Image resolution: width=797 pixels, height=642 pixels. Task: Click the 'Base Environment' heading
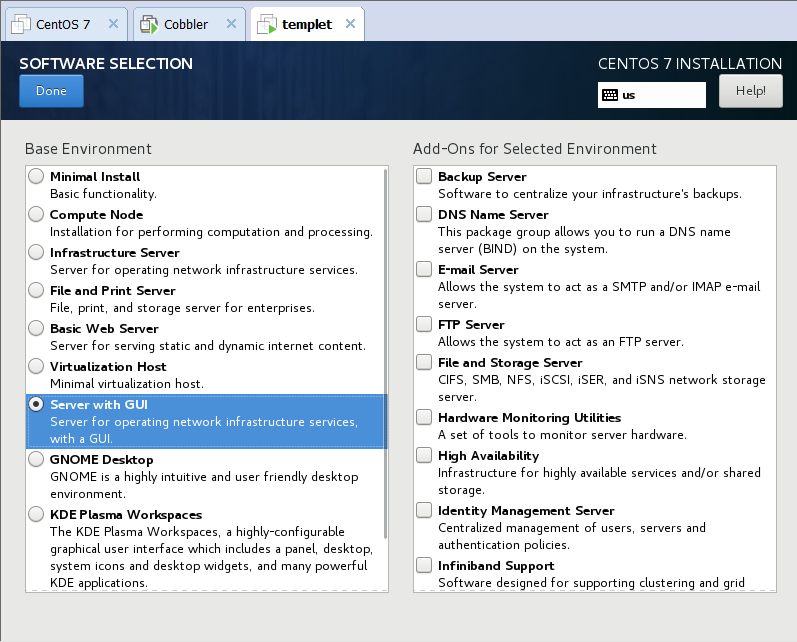pos(88,149)
